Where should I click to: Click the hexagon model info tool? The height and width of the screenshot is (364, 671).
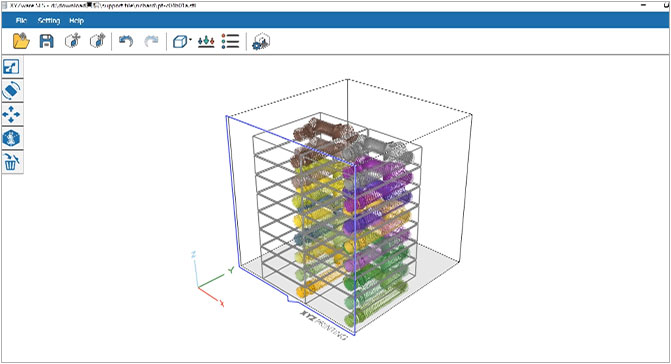tap(11, 138)
